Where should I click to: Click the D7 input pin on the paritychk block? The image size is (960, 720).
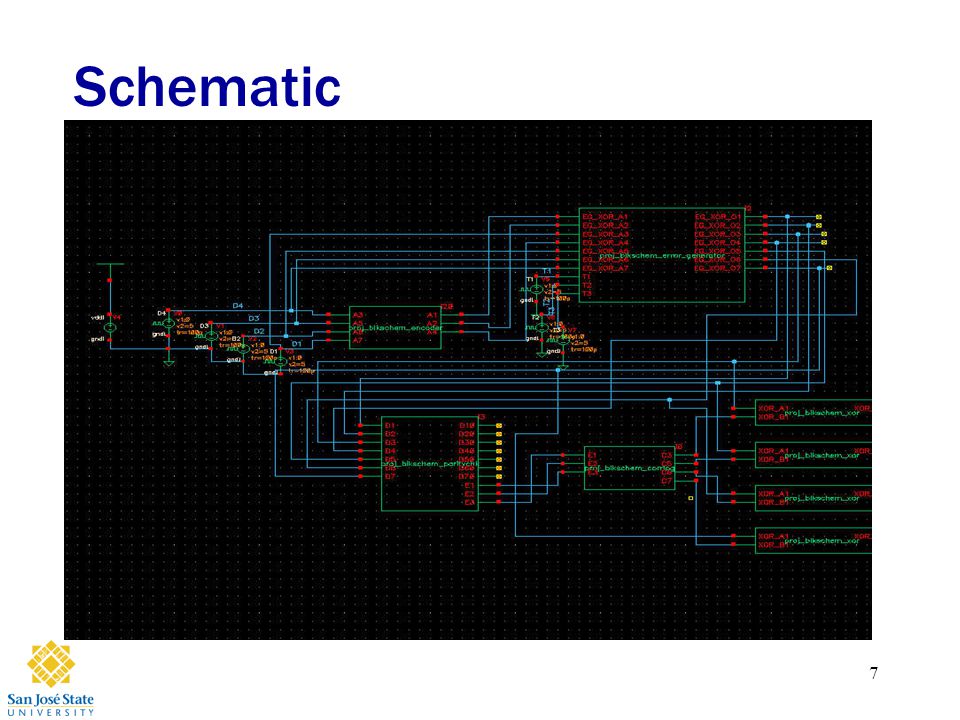[x=391, y=476]
